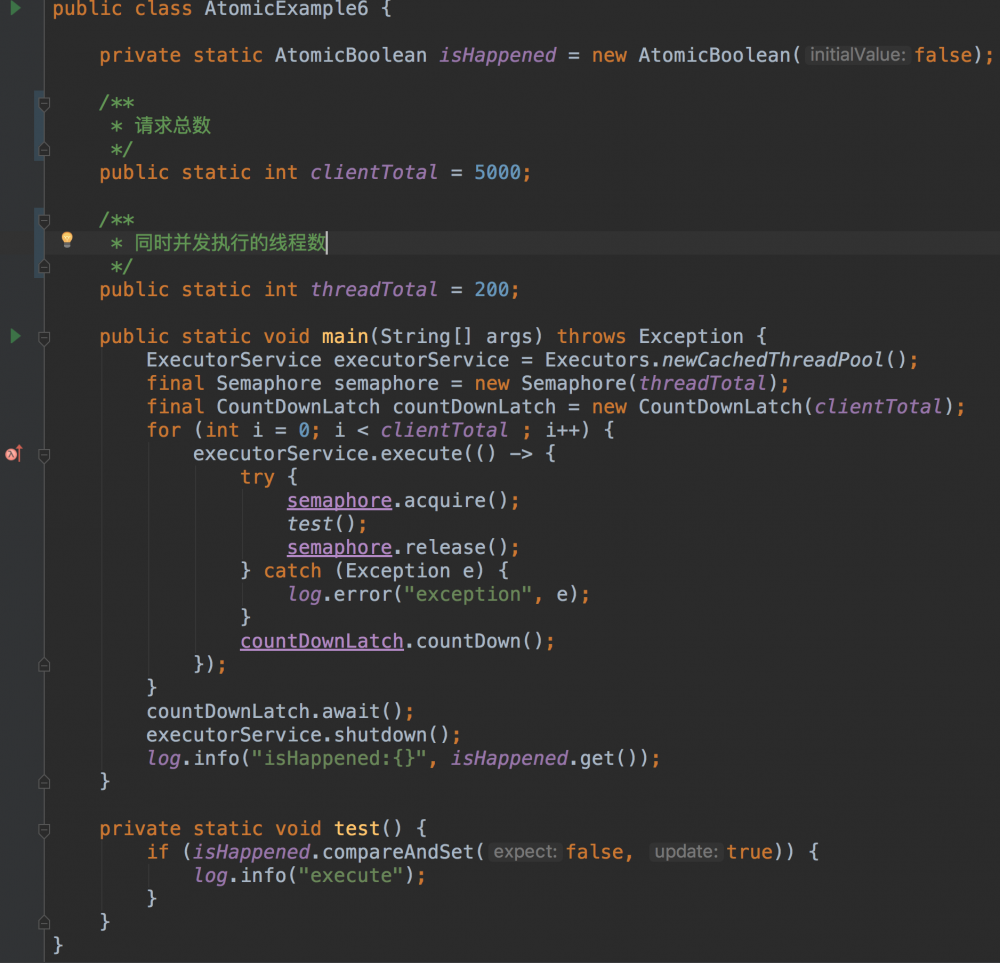Click the run icon beside the AtomicExample6 class

16,8
